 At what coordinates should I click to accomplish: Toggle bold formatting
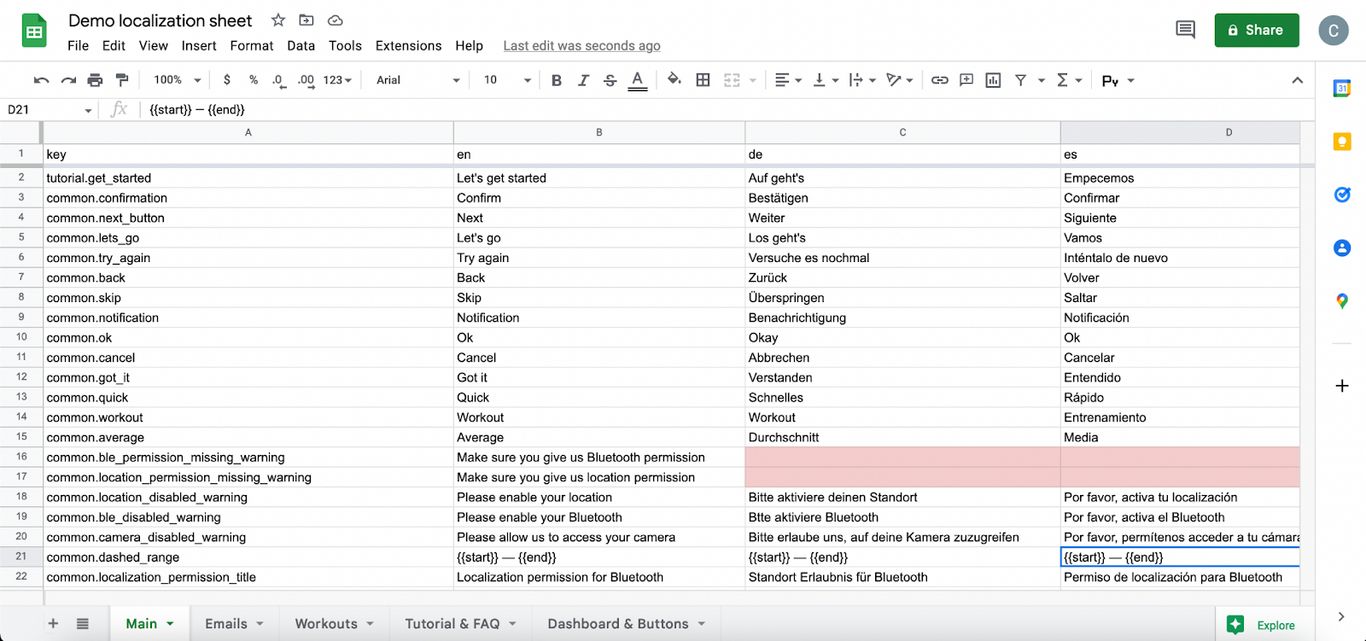tap(556, 80)
